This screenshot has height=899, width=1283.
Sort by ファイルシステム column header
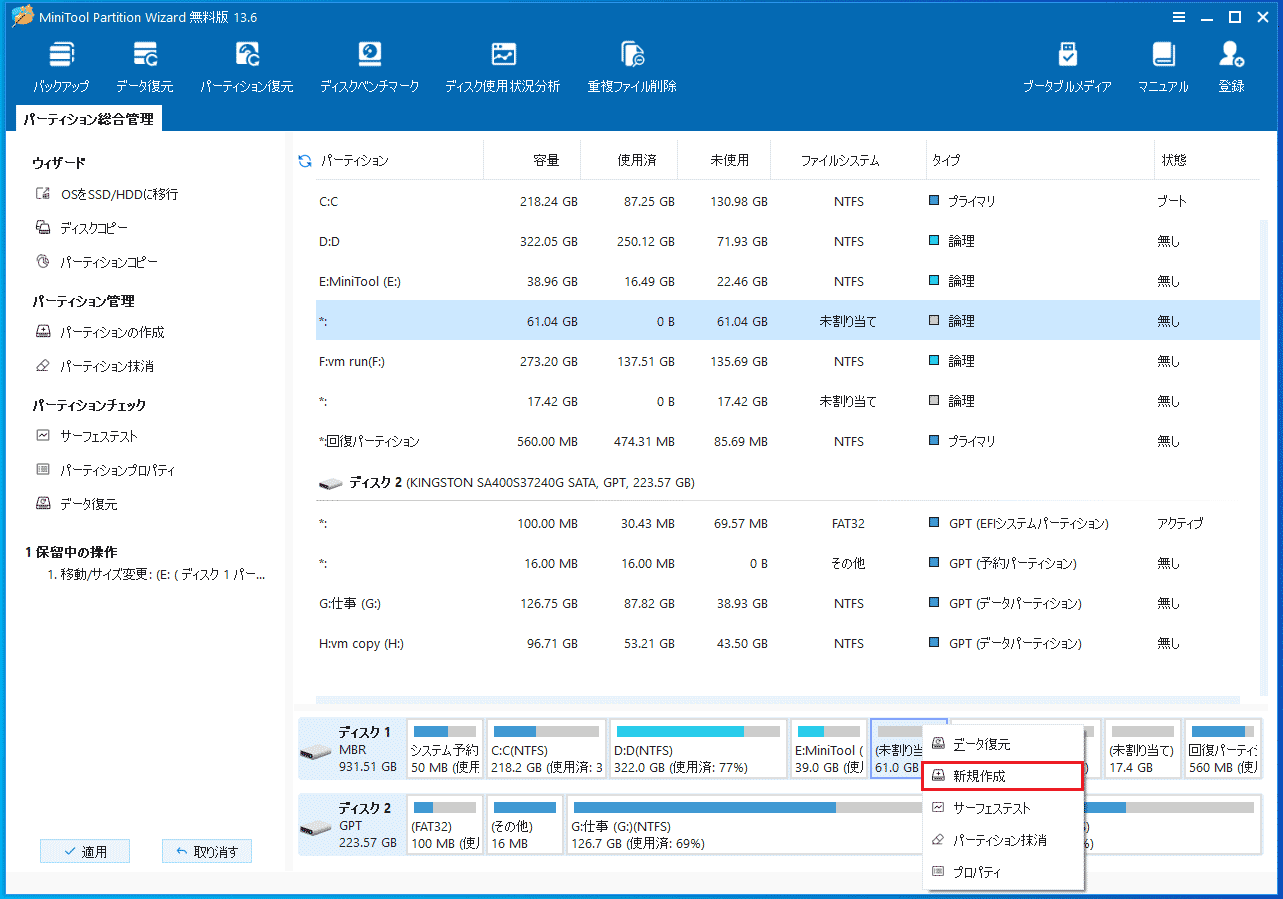click(x=840, y=160)
